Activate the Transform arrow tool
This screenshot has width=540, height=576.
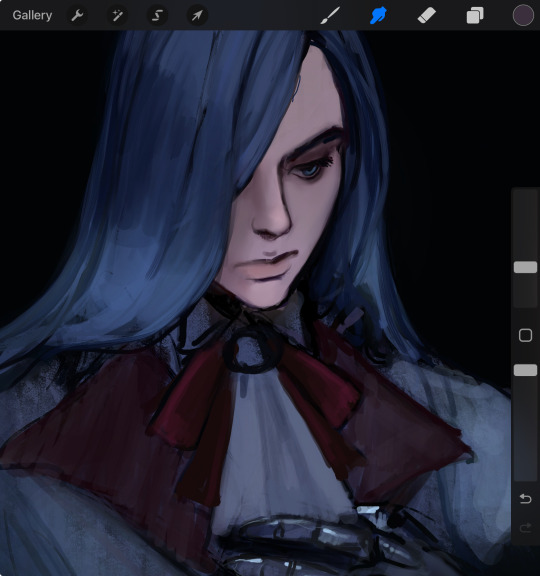coord(197,15)
